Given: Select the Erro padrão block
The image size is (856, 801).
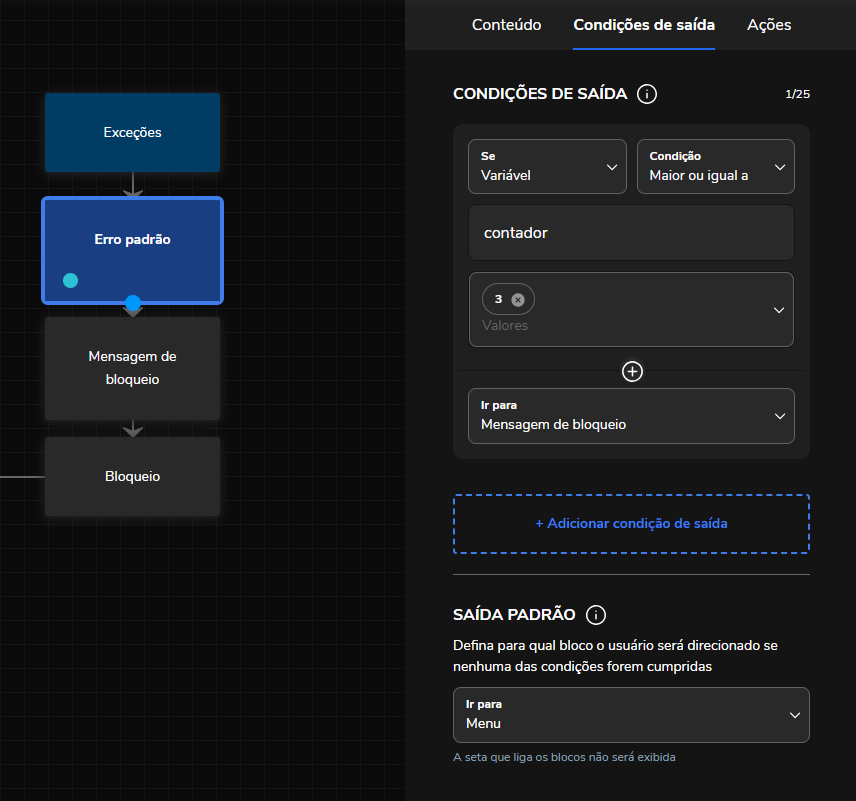Looking at the screenshot, I should tap(132, 240).
